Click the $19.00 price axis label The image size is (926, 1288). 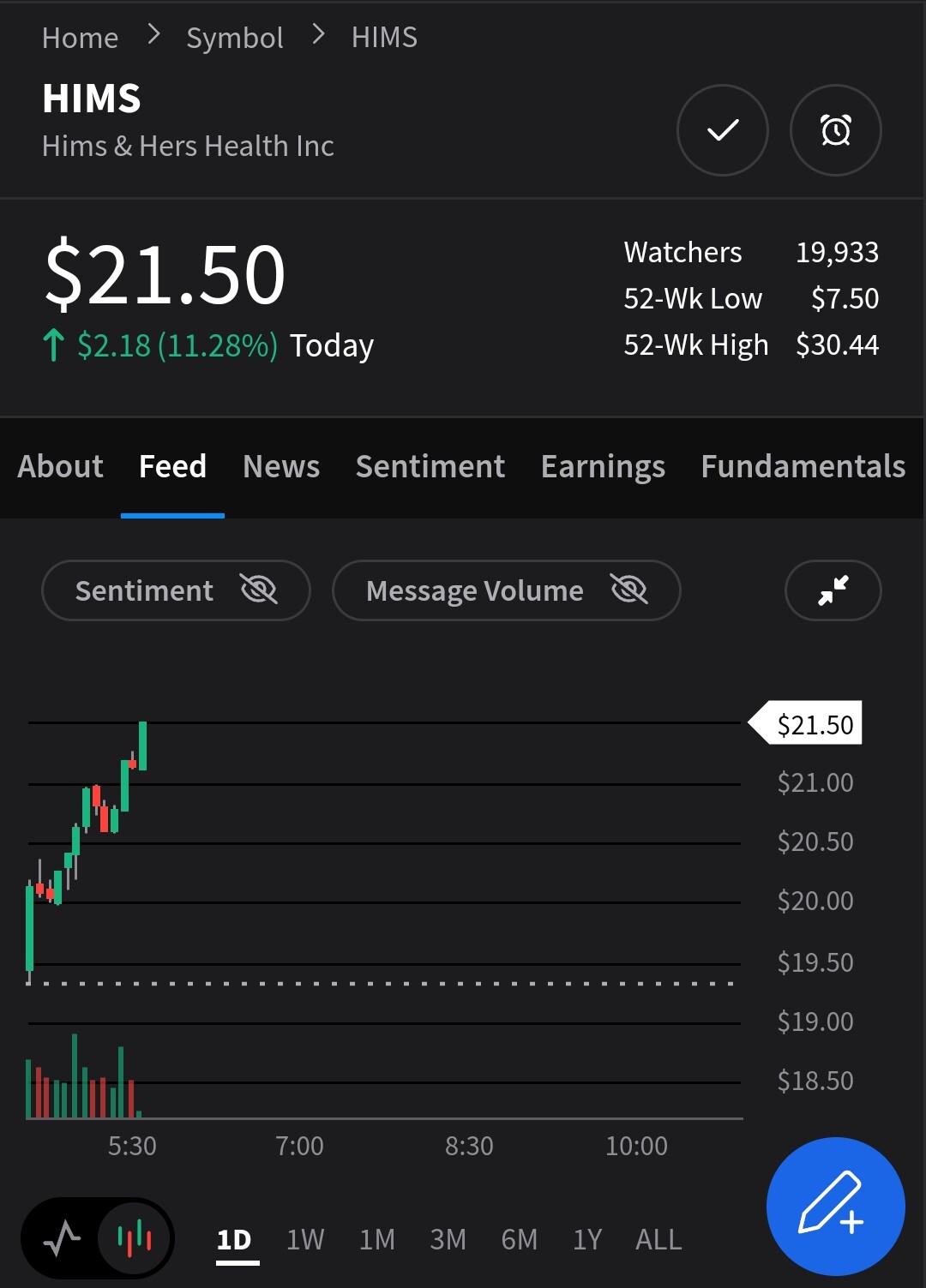(x=815, y=1022)
